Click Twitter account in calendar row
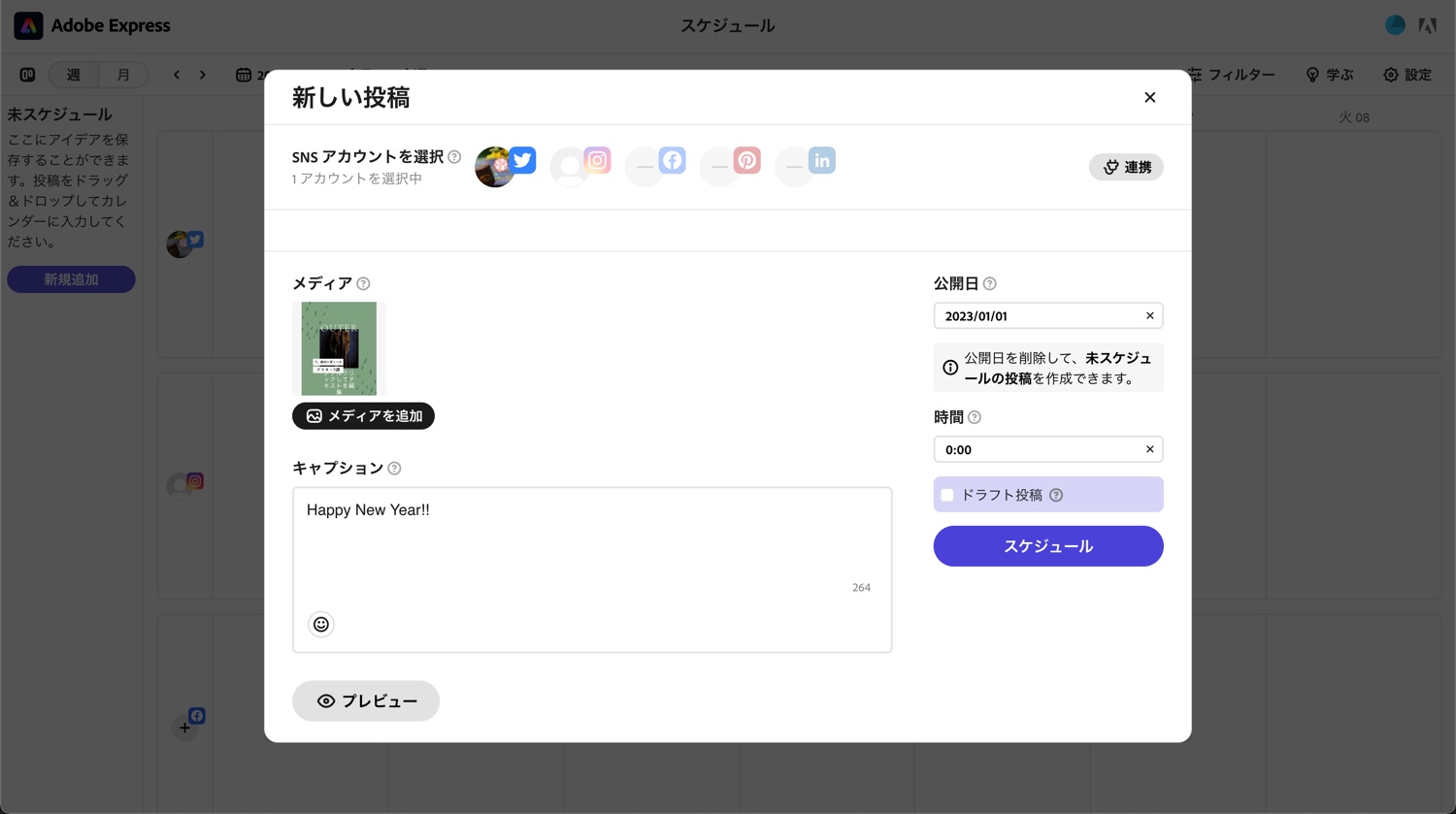 [x=184, y=244]
